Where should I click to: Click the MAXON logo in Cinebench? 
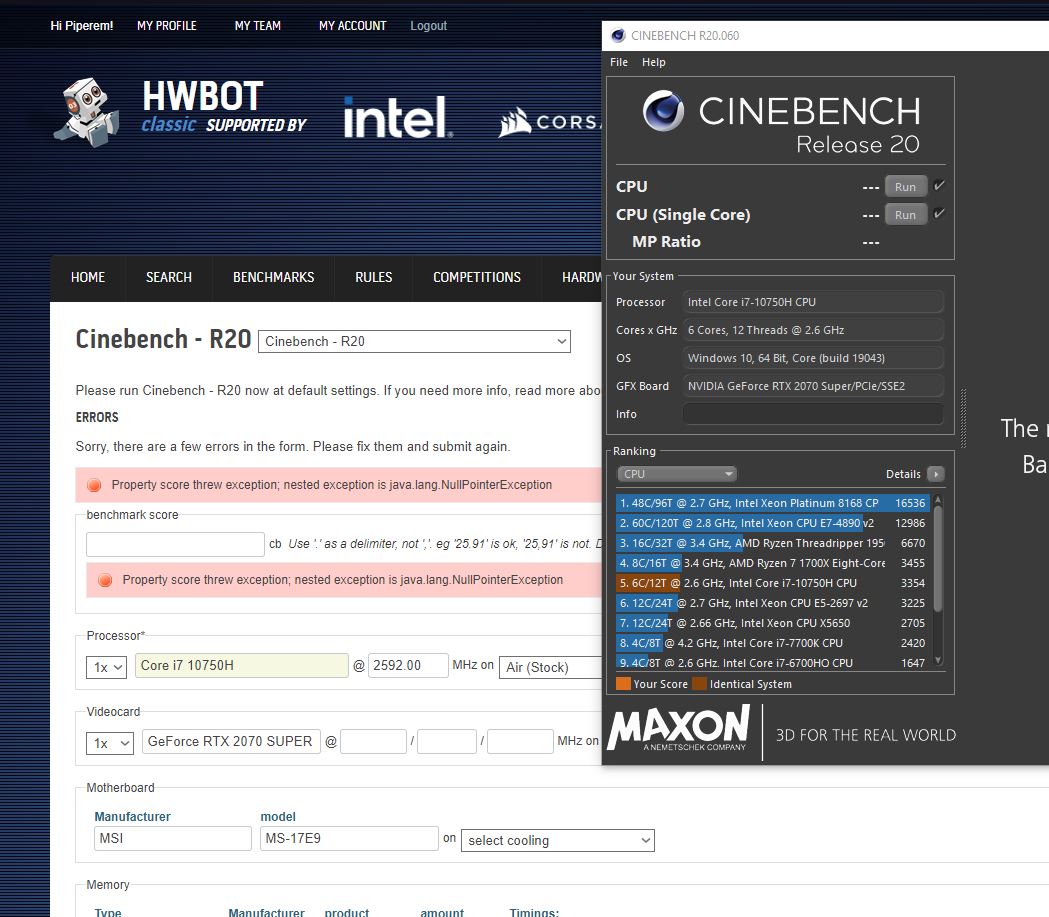click(x=679, y=729)
